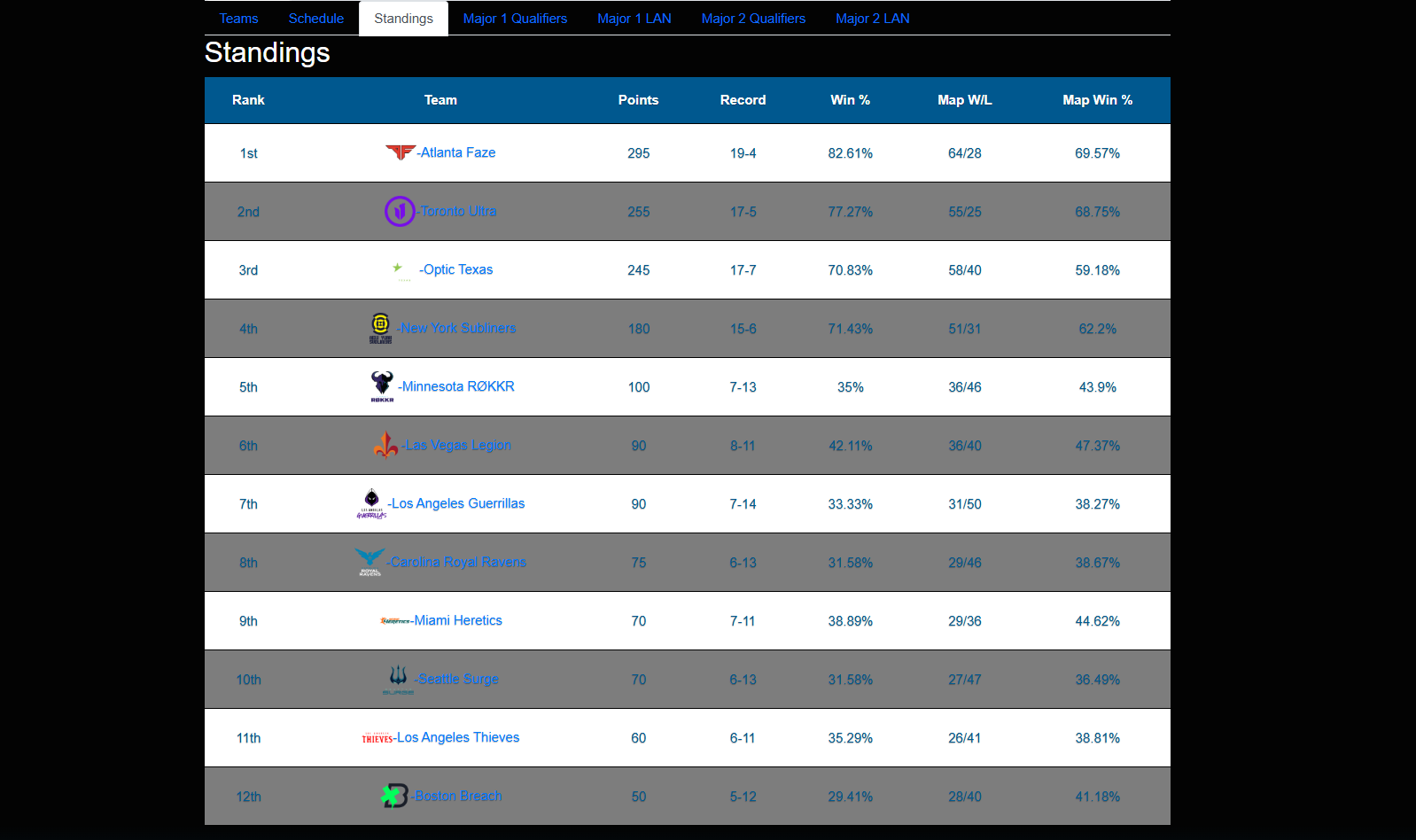Screen dimensions: 1416x840
Task: Open the Atlanta Faze team link
Action: pos(456,152)
